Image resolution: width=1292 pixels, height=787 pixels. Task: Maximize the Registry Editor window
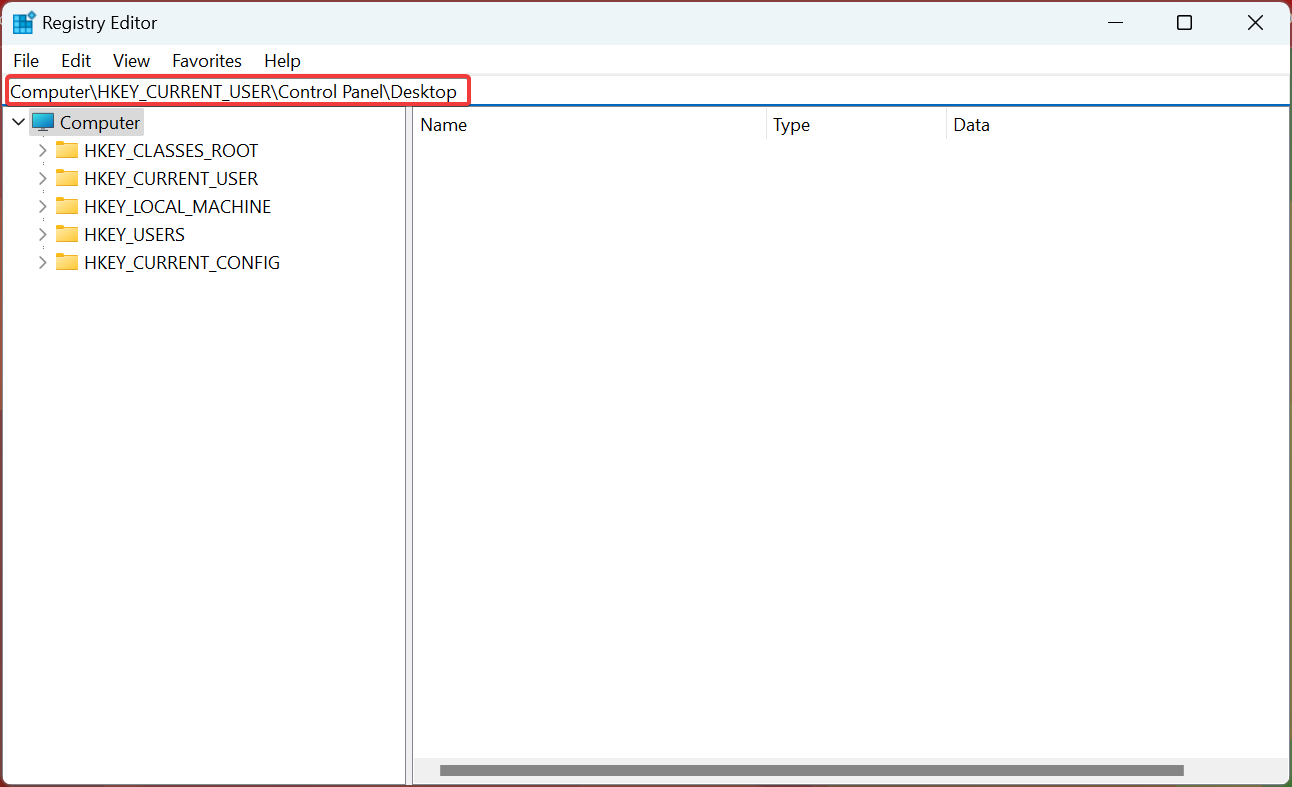point(1184,23)
